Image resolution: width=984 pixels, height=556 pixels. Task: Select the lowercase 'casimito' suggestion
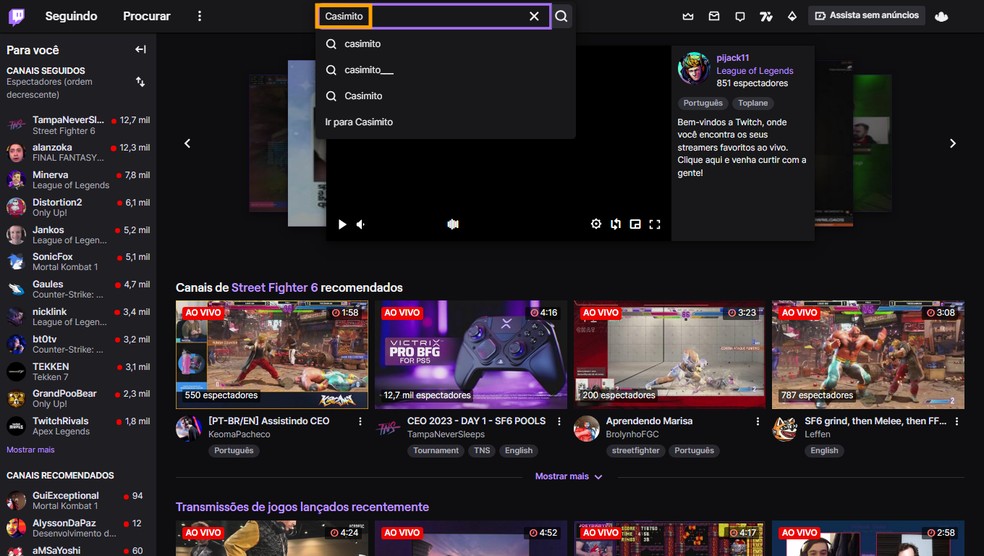(x=445, y=44)
